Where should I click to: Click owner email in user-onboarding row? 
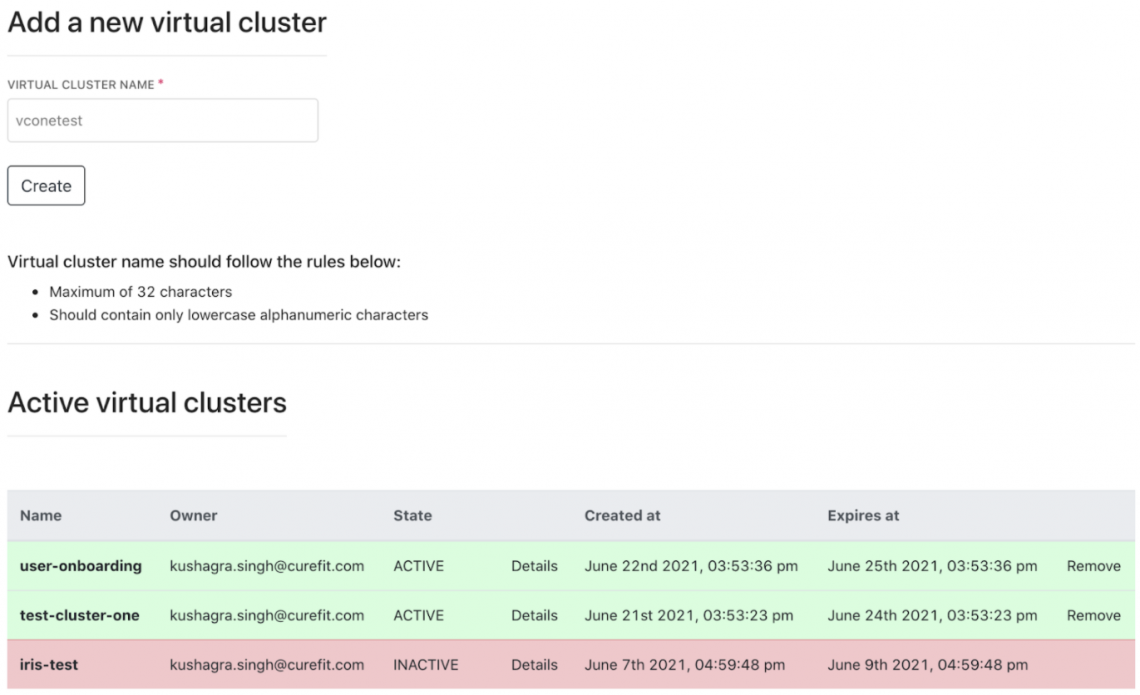point(267,566)
